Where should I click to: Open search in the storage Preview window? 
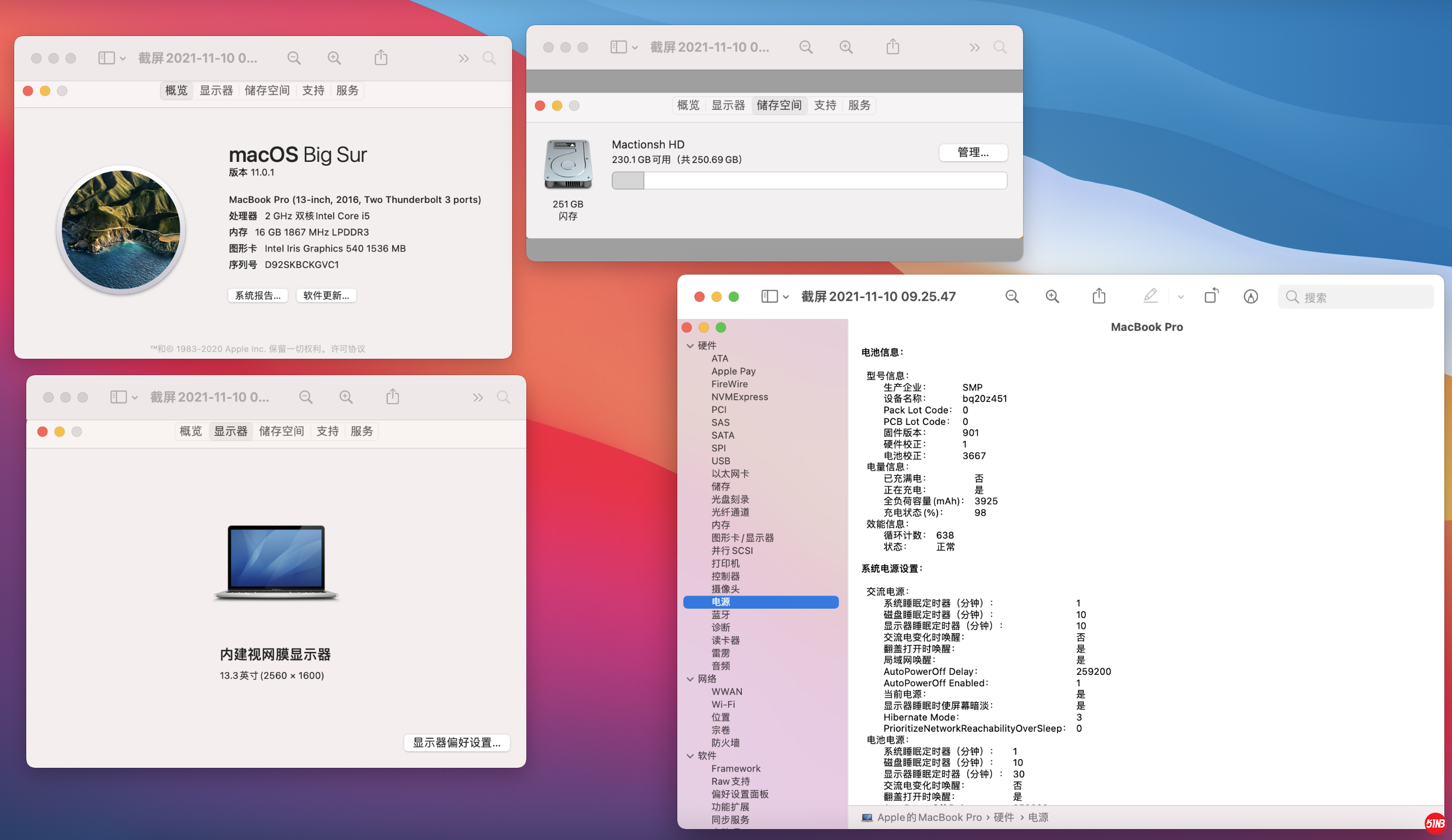click(1000, 47)
